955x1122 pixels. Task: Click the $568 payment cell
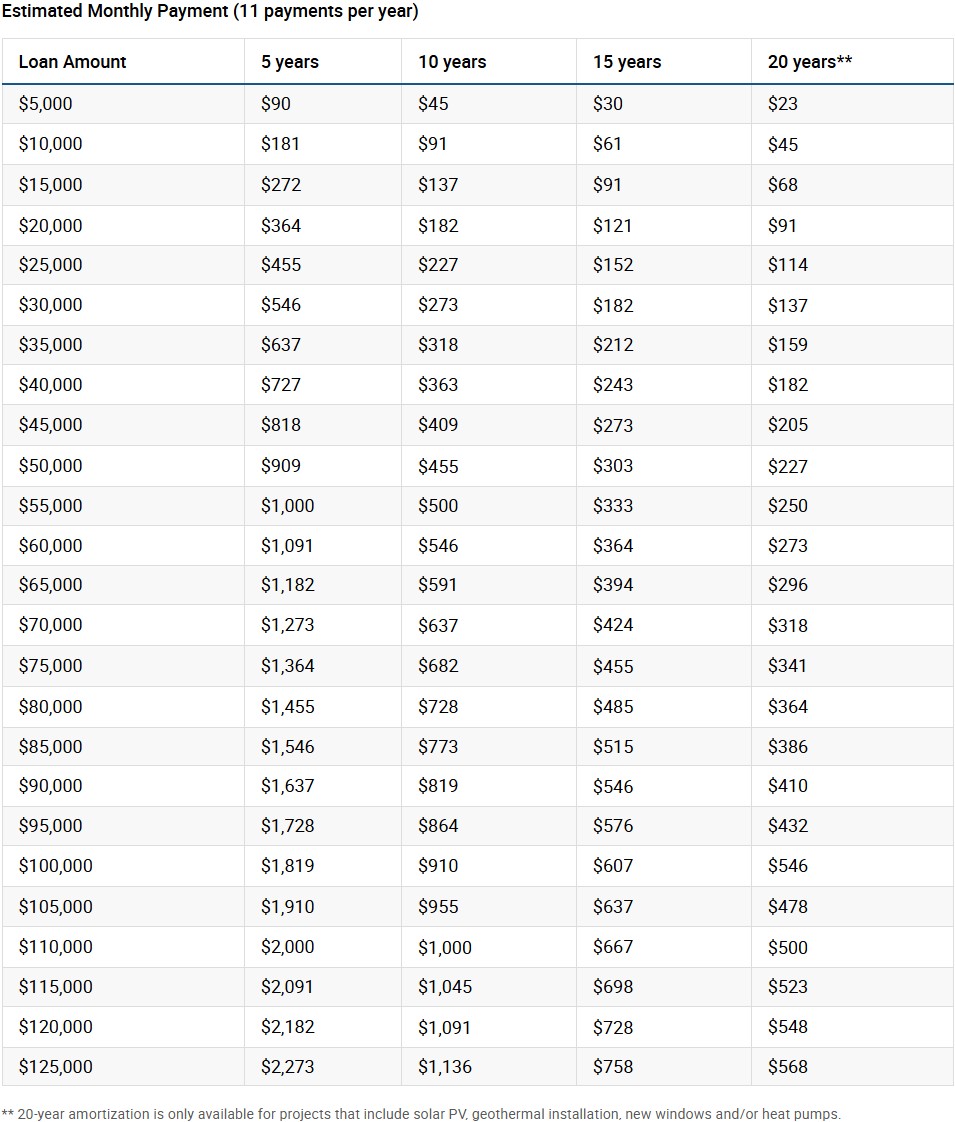[788, 1067]
